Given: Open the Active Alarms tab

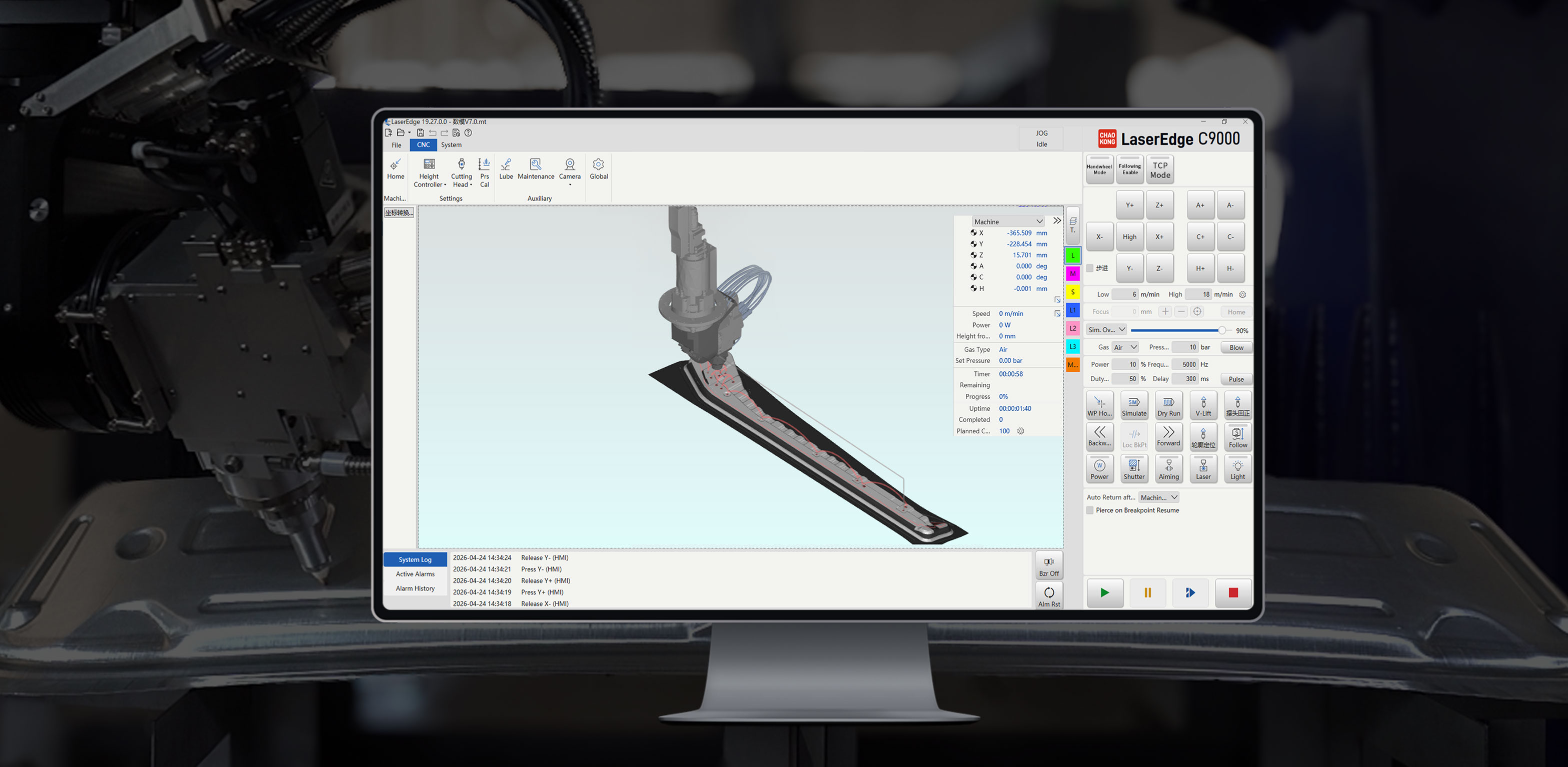Looking at the screenshot, I should [415, 574].
